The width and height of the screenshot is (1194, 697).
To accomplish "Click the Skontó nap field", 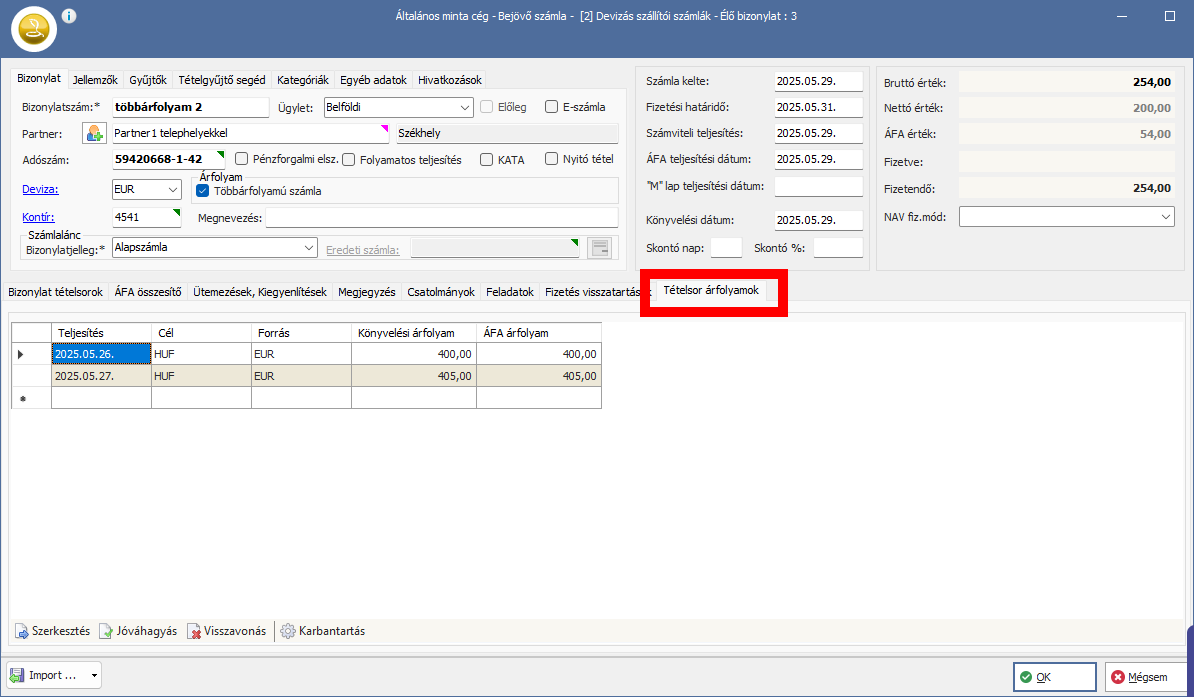I will tap(726, 248).
